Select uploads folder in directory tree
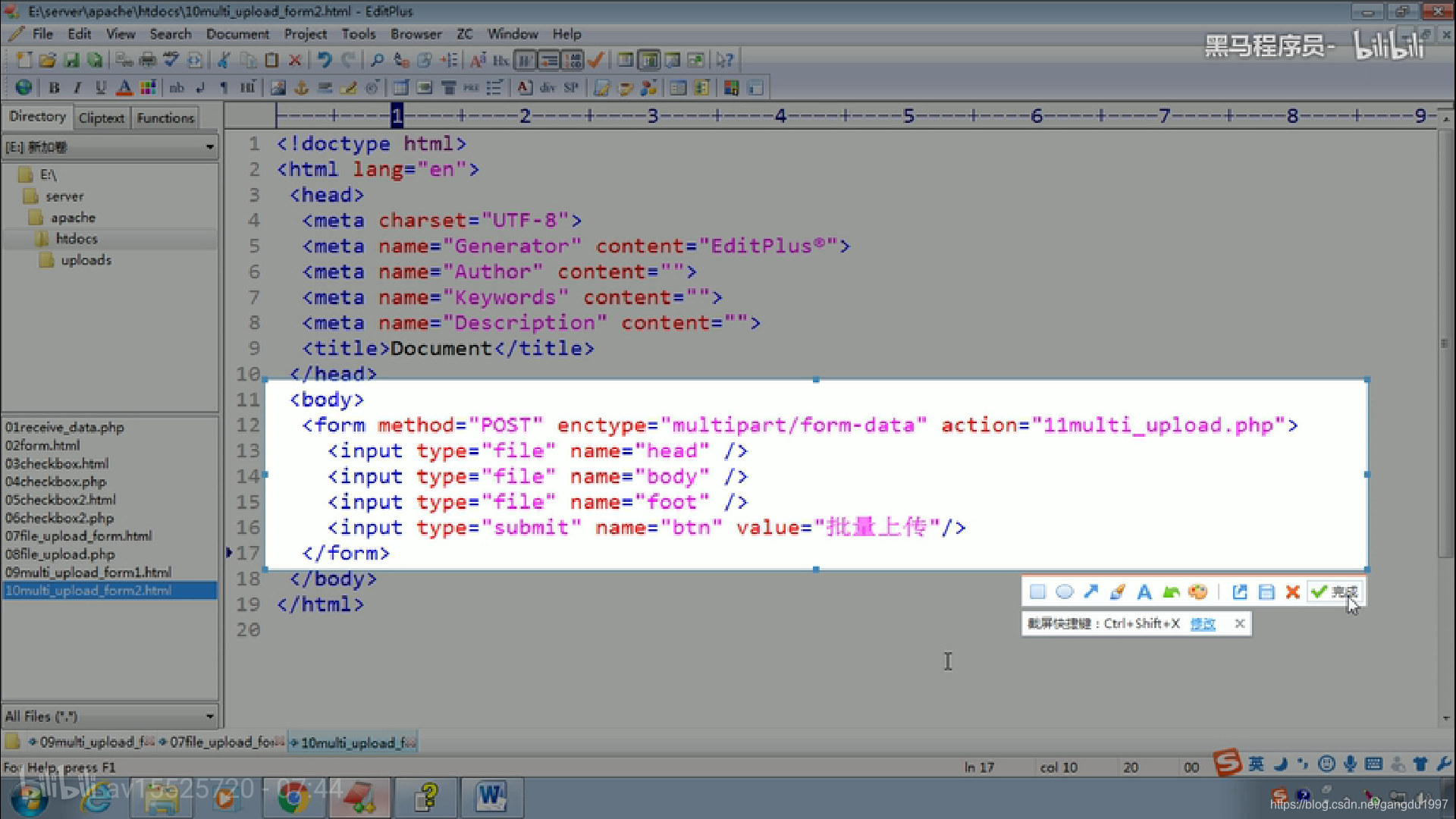The image size is (1456, 819). [86, 260]
